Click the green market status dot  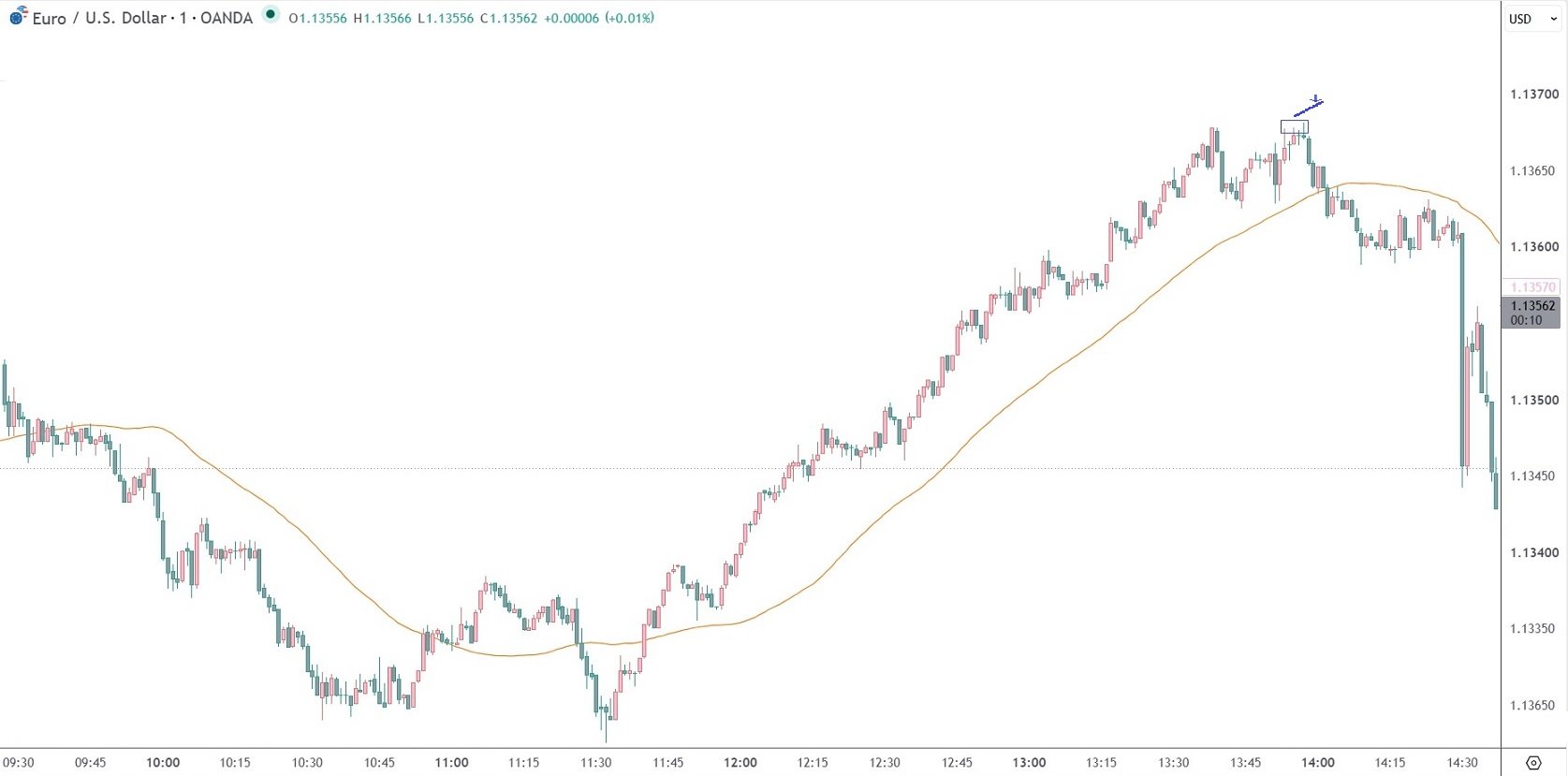tap(271, 14)
